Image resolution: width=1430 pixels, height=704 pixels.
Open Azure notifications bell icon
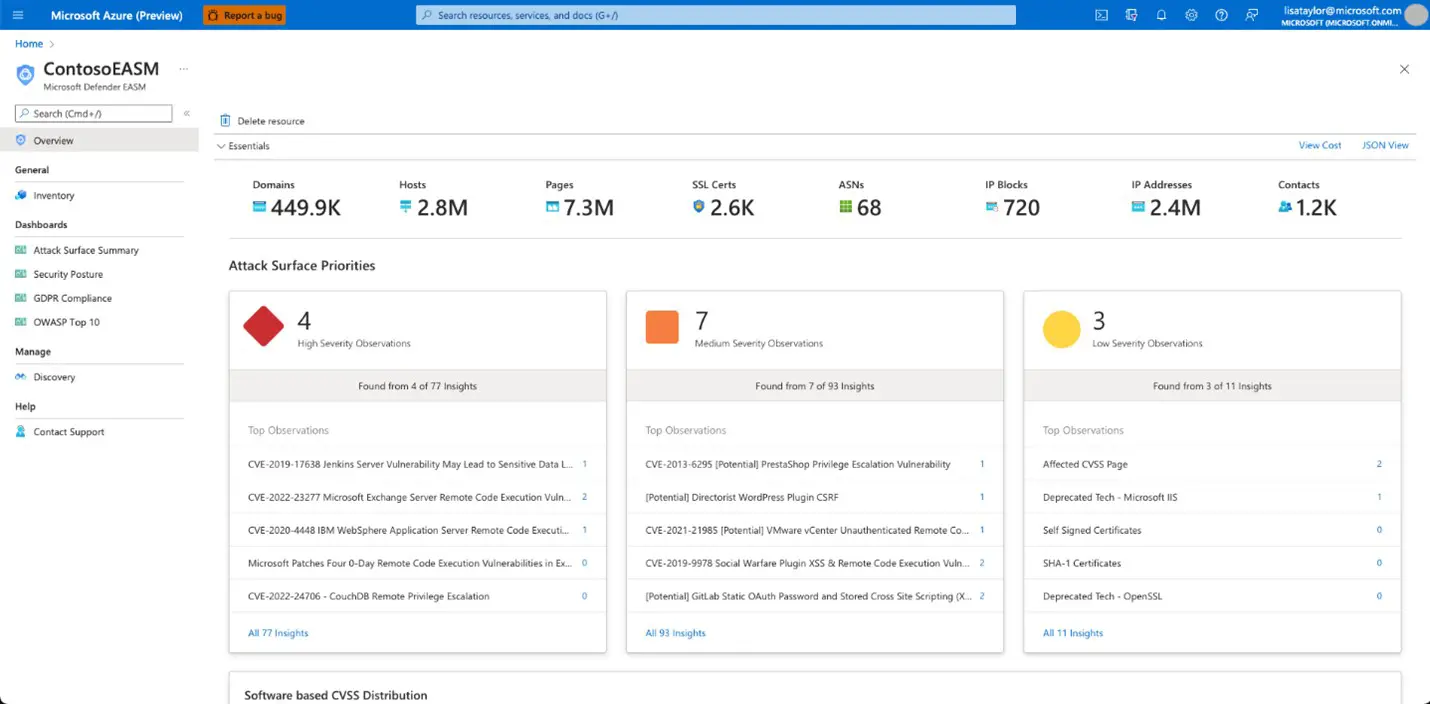[1161, 15]
